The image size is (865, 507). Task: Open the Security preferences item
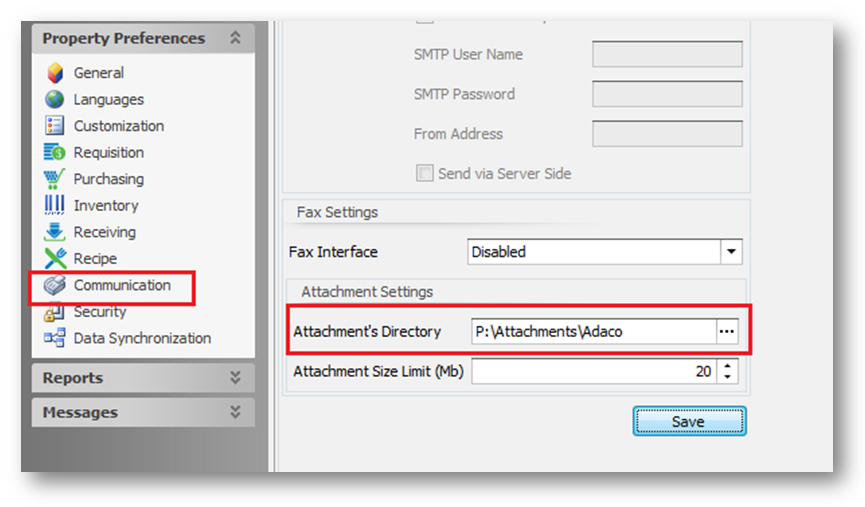(x=99, y=312)
